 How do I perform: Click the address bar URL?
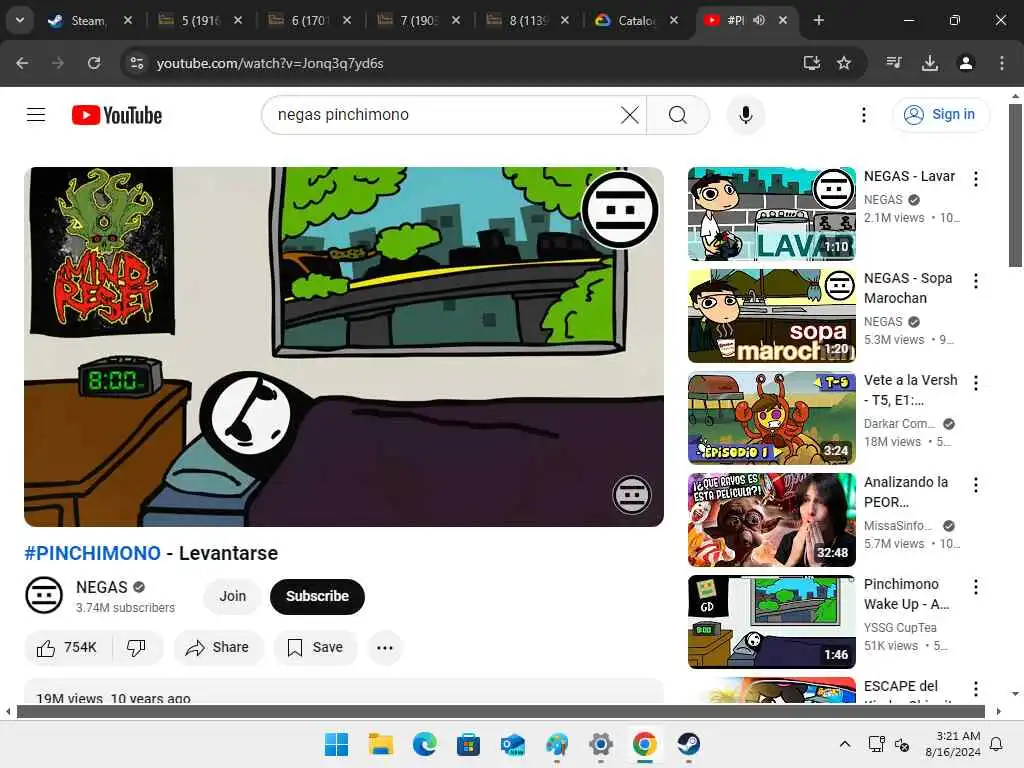click(x=270, y=63)
